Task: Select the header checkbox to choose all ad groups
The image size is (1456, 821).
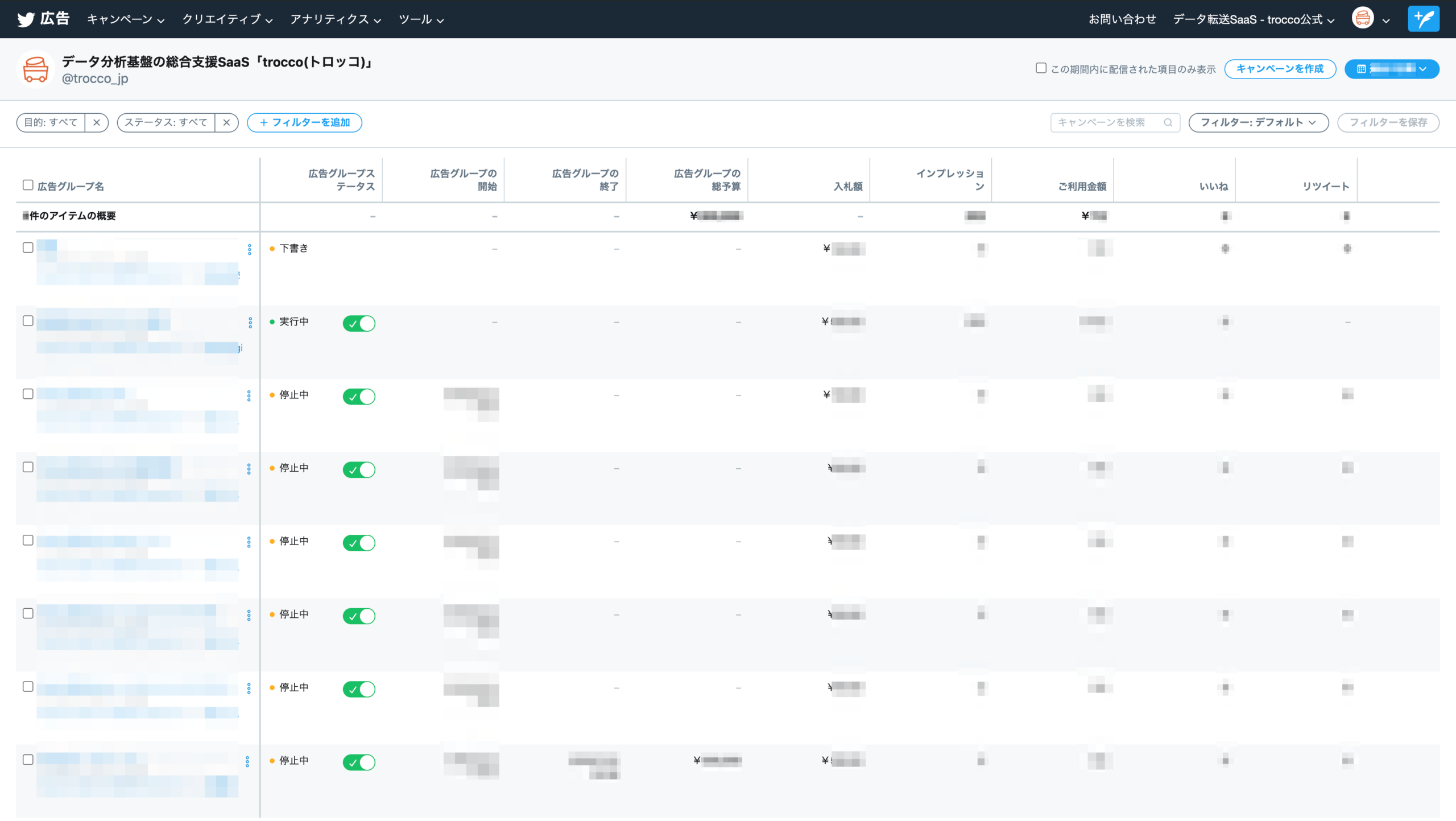Action: 27,185
